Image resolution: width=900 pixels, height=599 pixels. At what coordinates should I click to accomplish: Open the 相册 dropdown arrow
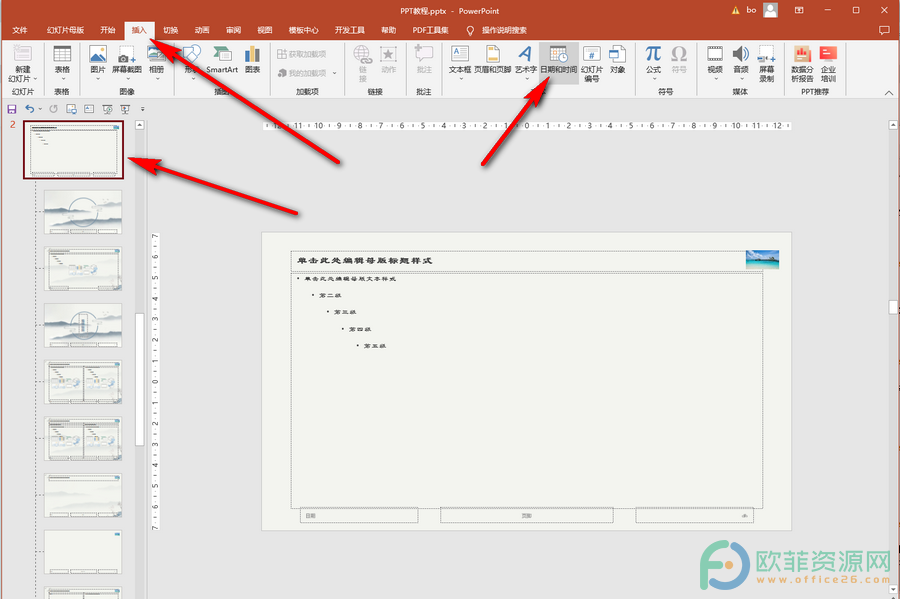(156, 79)
